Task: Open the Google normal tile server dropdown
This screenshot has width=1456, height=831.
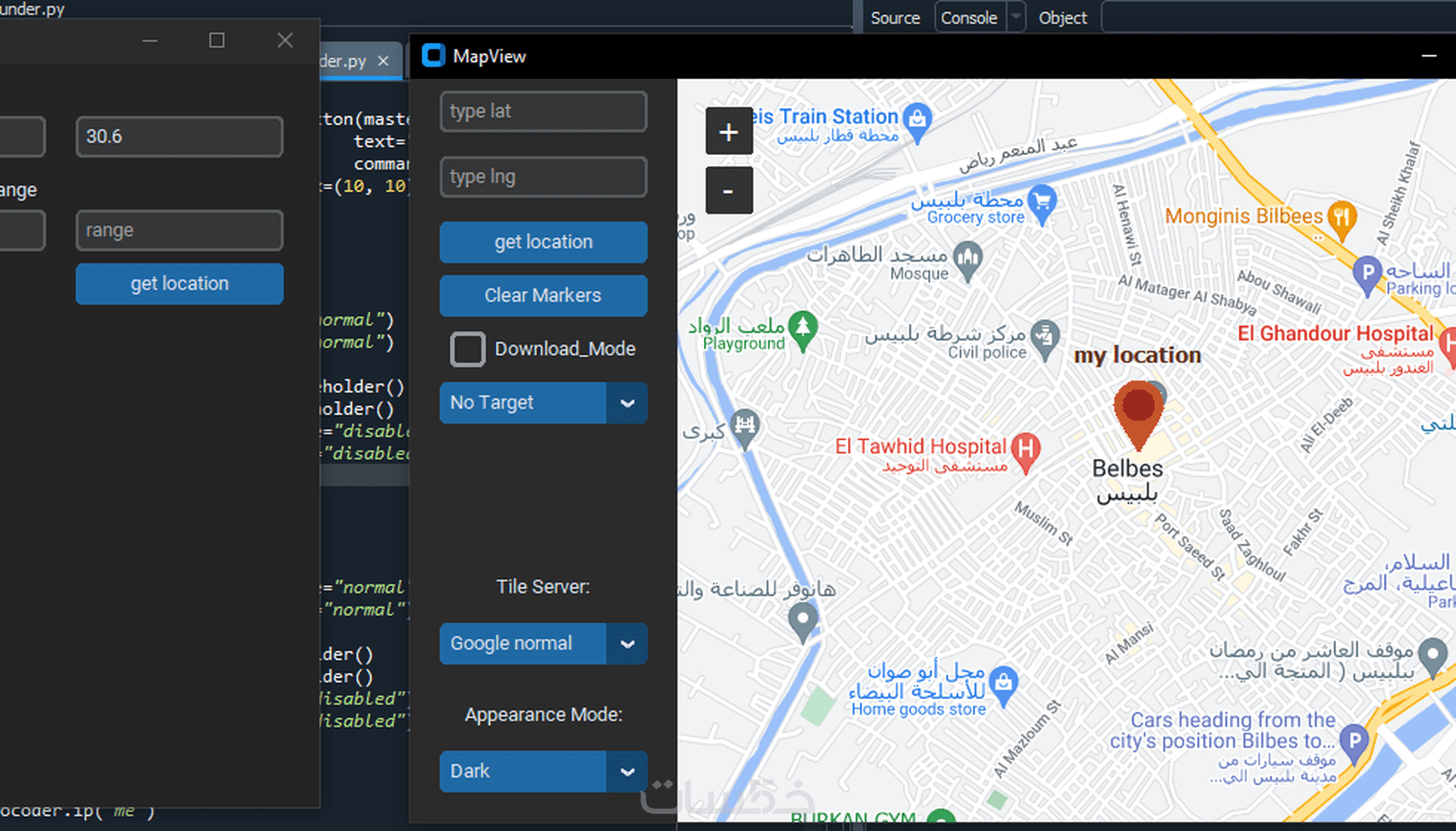Action: pos(544,643)
